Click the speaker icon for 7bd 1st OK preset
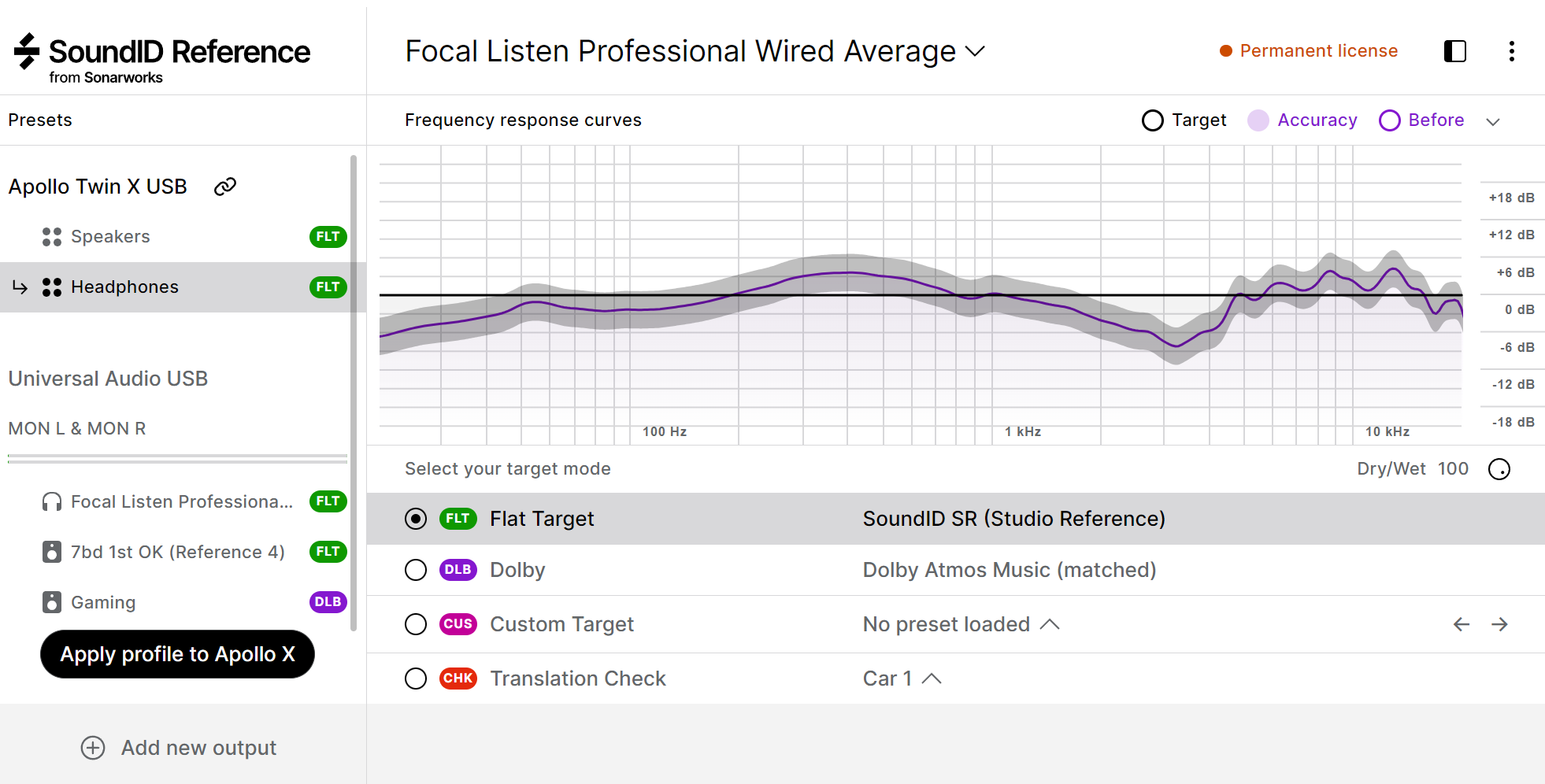This screenshot has height=784, width=1545. point(52,552)
